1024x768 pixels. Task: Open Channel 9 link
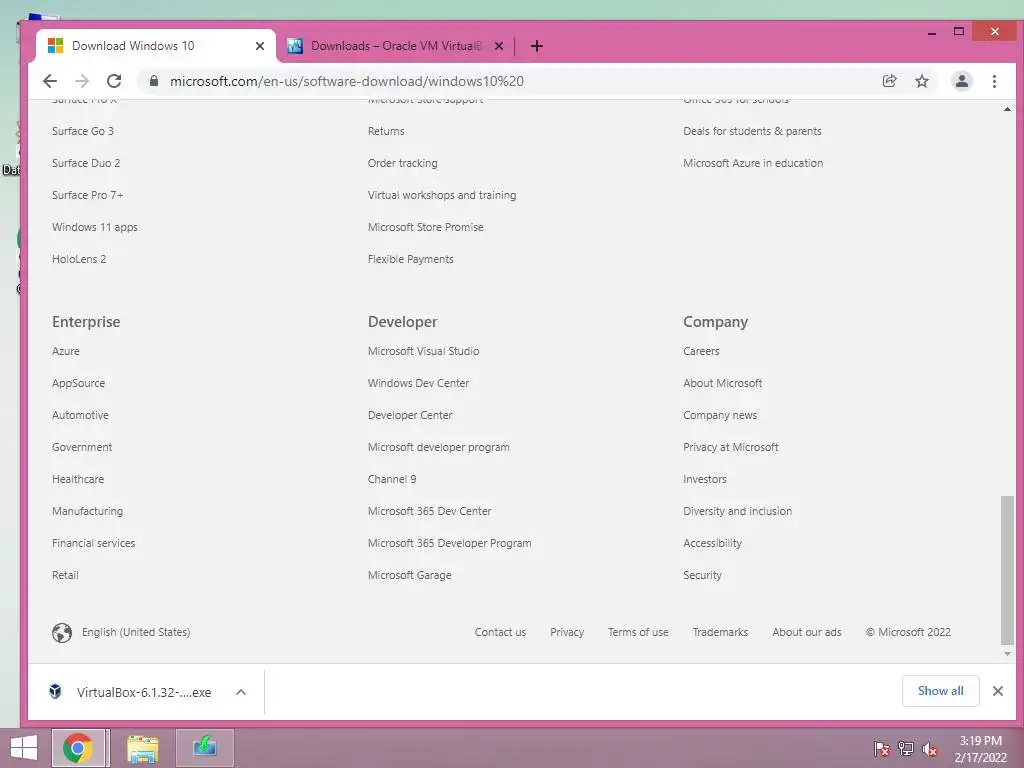(x=392, y=479)
